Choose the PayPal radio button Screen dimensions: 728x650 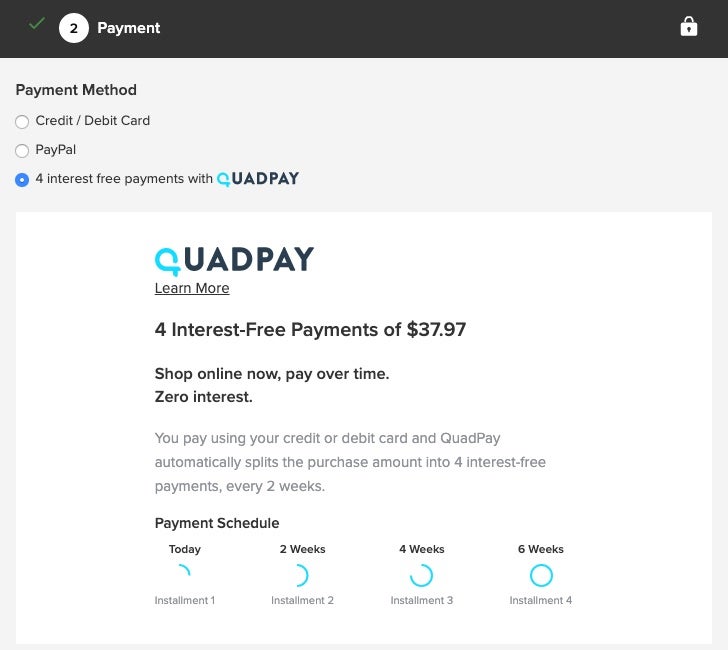pyautogui.click(x=22, y=151)
